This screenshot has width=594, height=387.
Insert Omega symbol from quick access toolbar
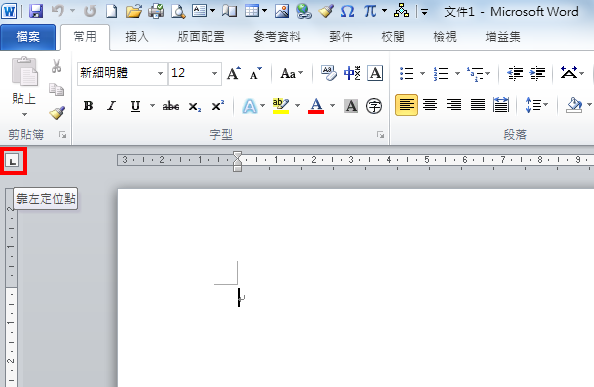pos(347,11)
